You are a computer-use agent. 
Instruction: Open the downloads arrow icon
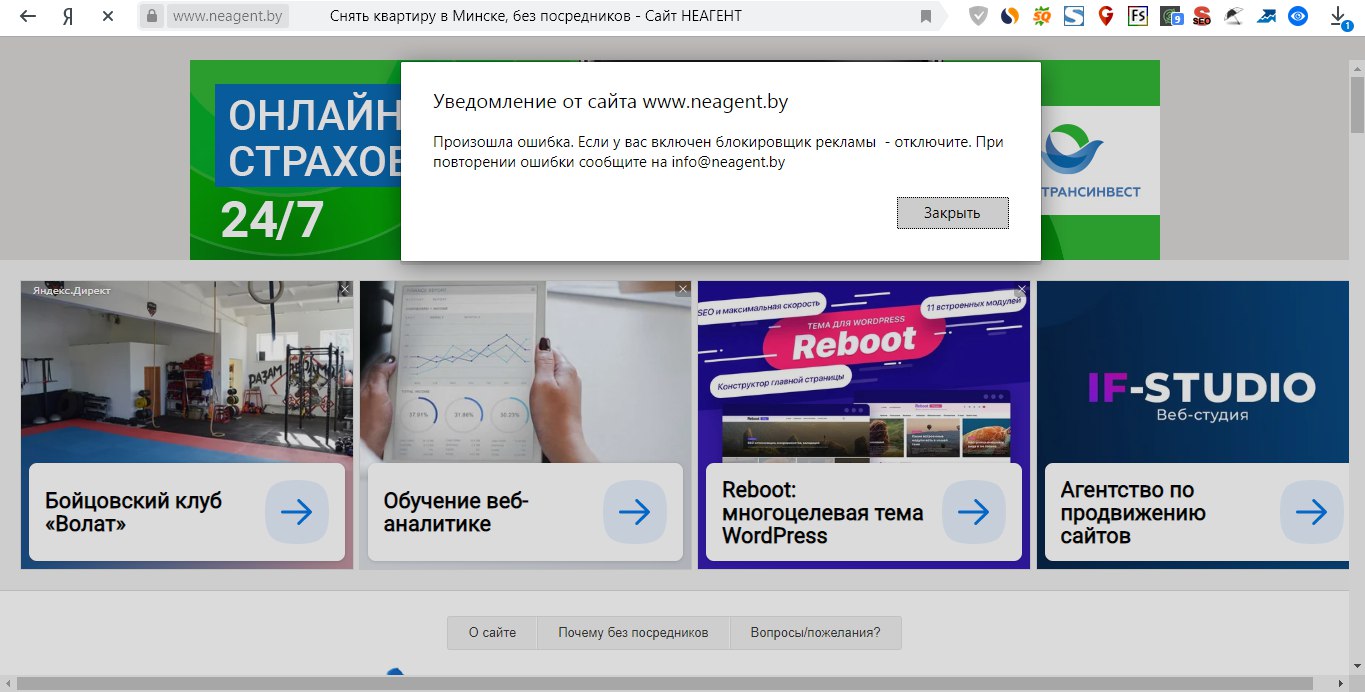[x=1338, y=16]
